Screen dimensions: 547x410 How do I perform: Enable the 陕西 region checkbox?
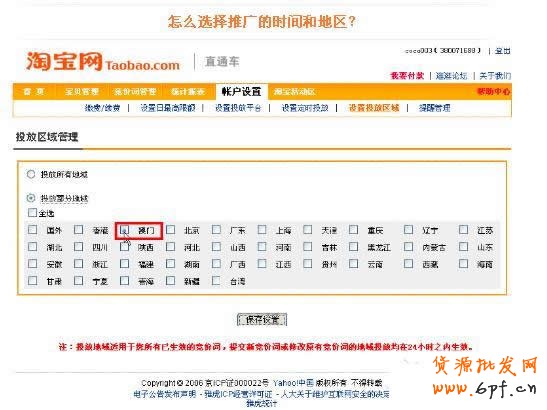pos(124,247)
